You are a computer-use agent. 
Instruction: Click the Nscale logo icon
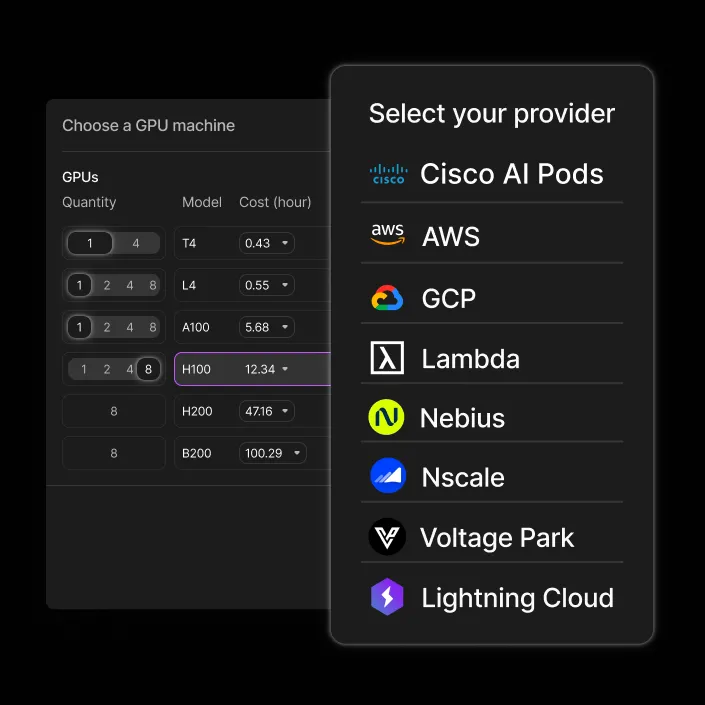click(388, 476)
